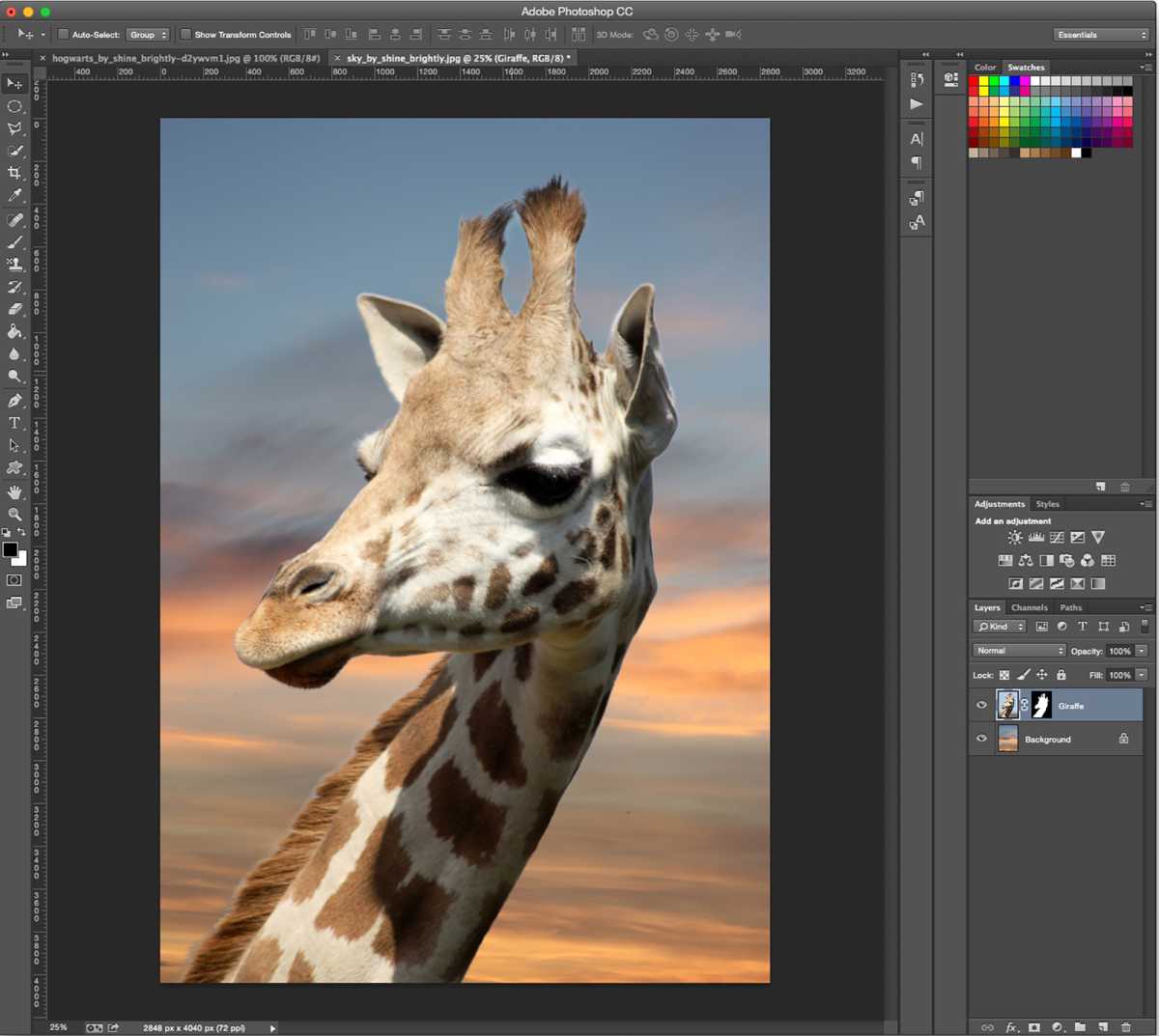Click the Giraffe layer image thumbnail
Viewport: 1159px width, 1036px height.
coord(1007,705)
